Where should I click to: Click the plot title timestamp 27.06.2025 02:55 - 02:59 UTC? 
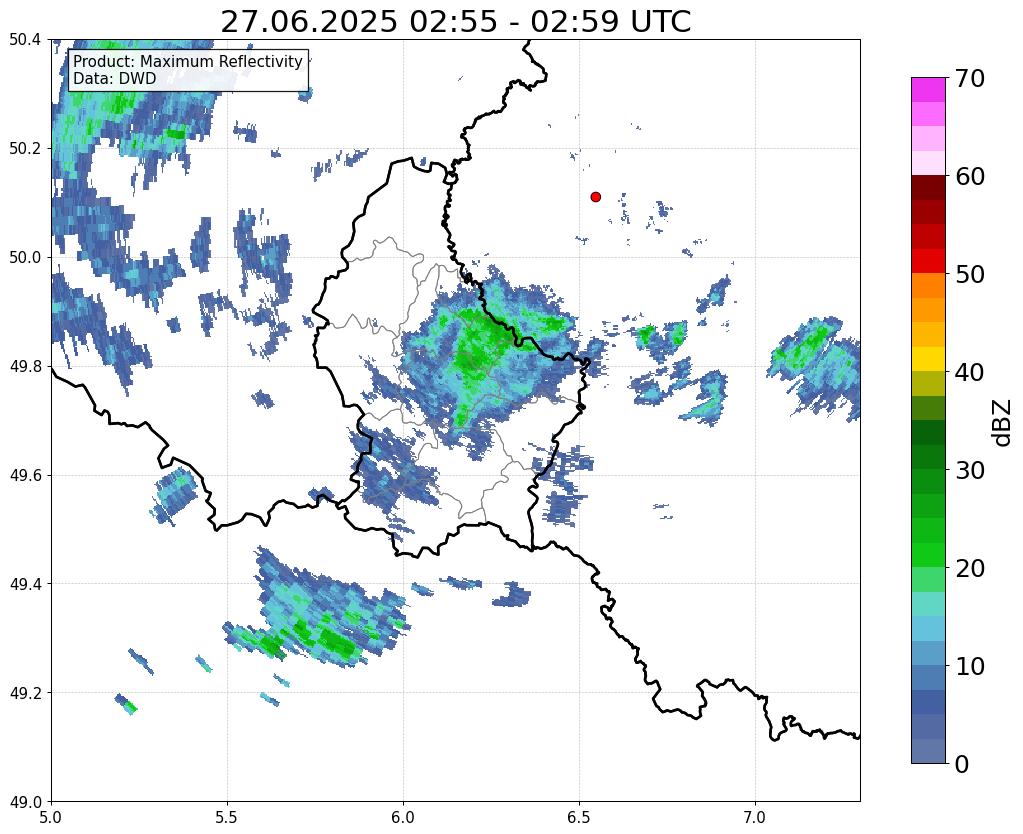[455, 22]
